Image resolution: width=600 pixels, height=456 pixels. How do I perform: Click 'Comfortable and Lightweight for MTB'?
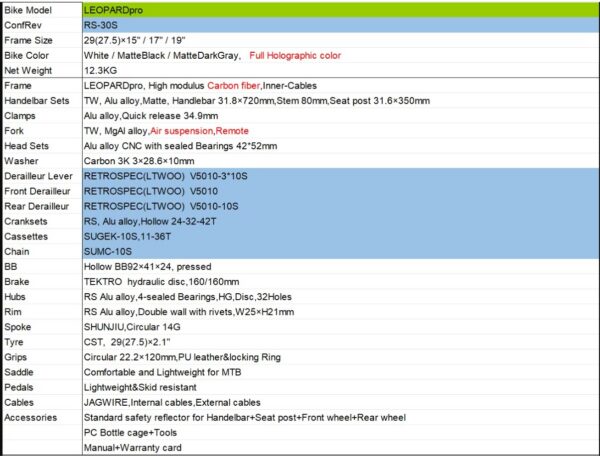click(163, 372)
